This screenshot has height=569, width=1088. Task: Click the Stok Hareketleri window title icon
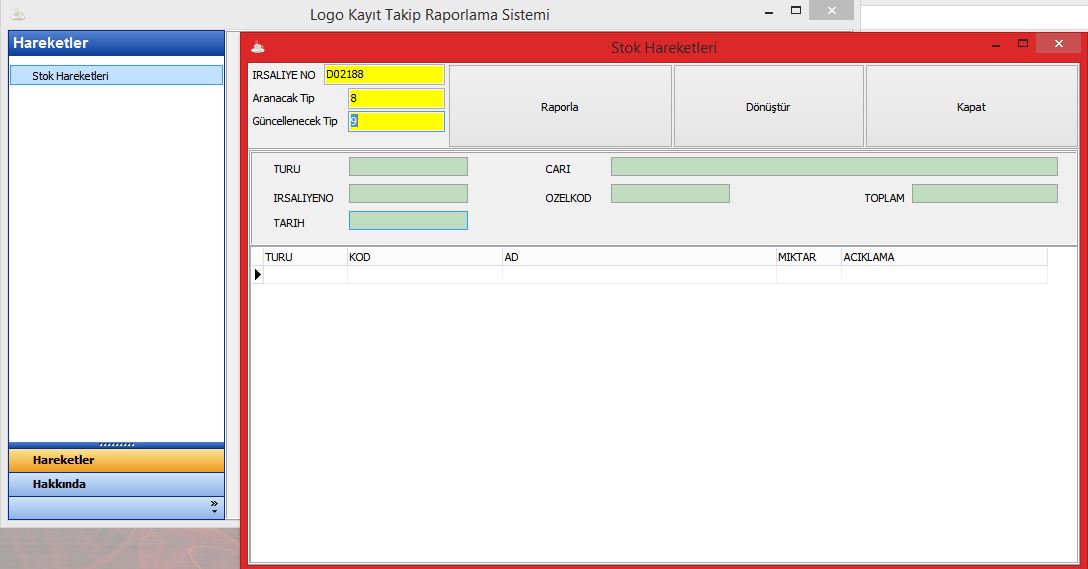coord(258,47)
